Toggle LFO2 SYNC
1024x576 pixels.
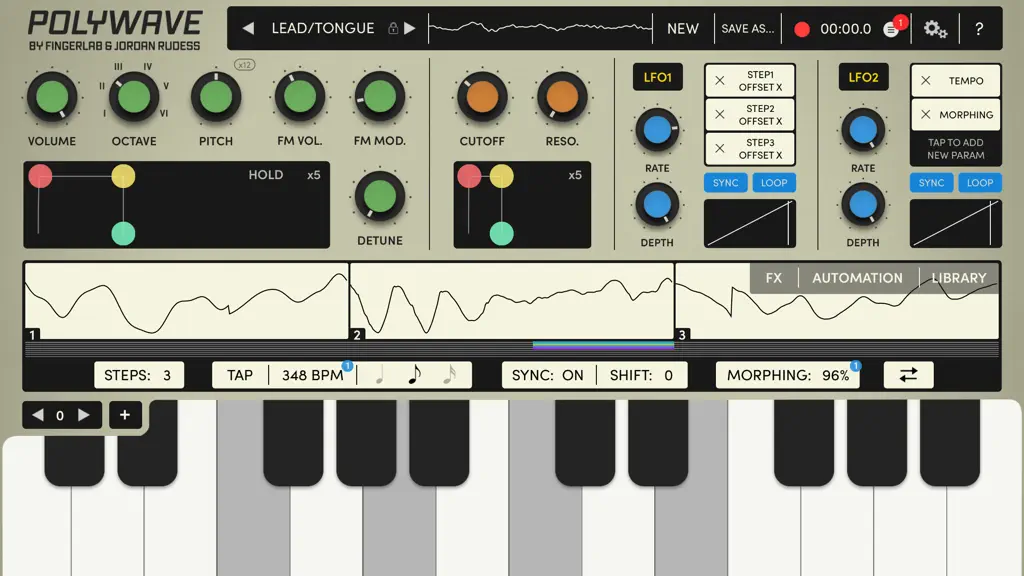click(931, 183)
